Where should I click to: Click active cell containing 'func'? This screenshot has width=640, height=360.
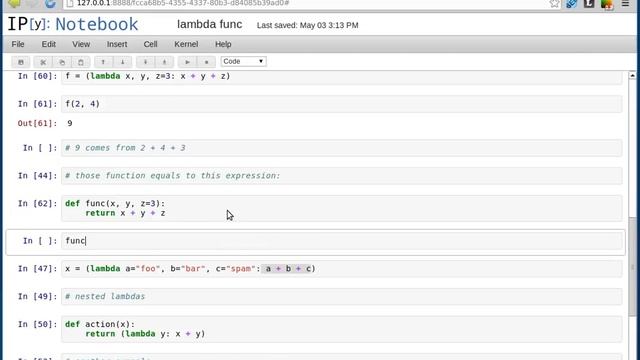pos(342,241)
